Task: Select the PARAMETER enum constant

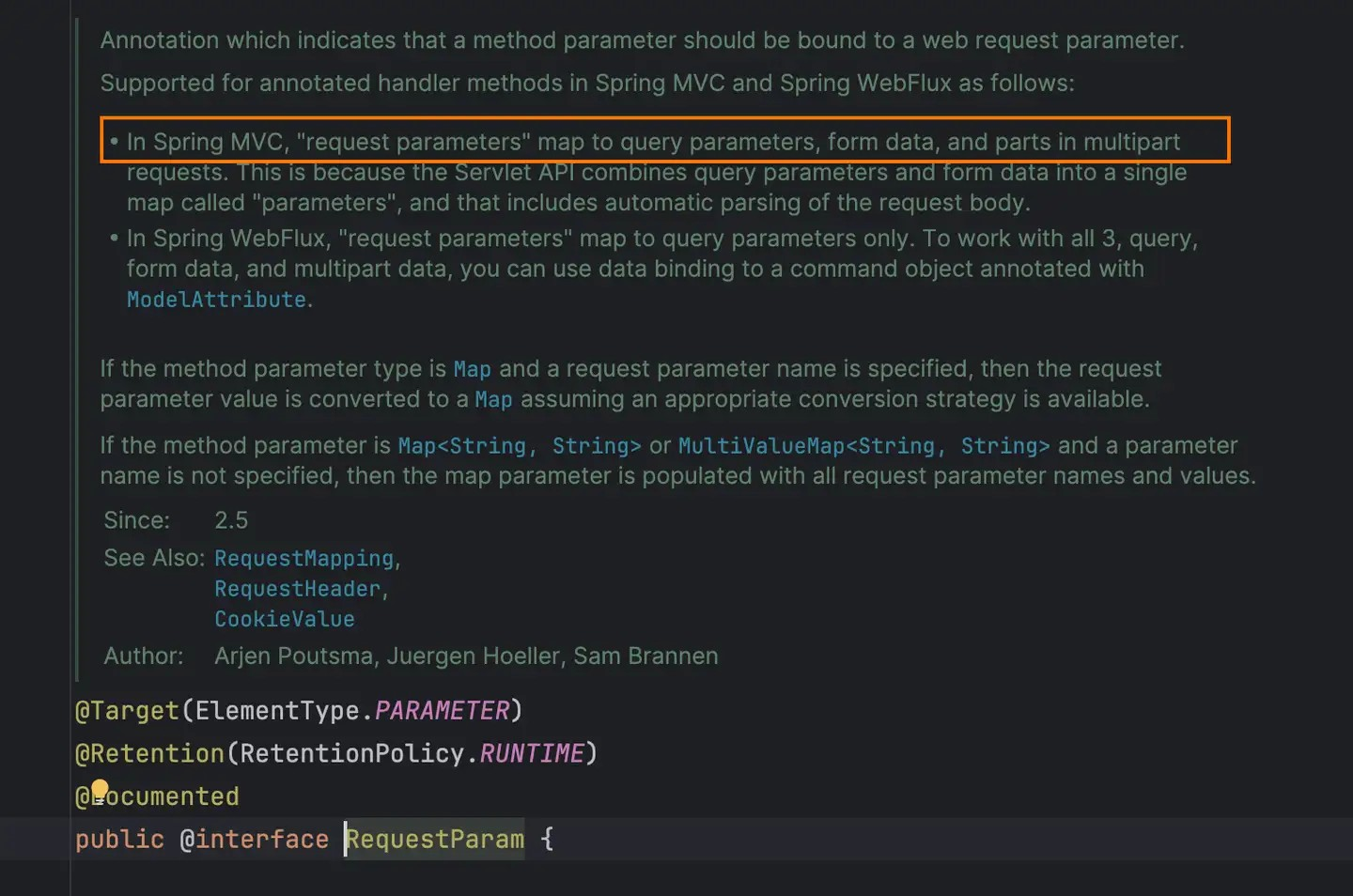Action: point(442,711)
